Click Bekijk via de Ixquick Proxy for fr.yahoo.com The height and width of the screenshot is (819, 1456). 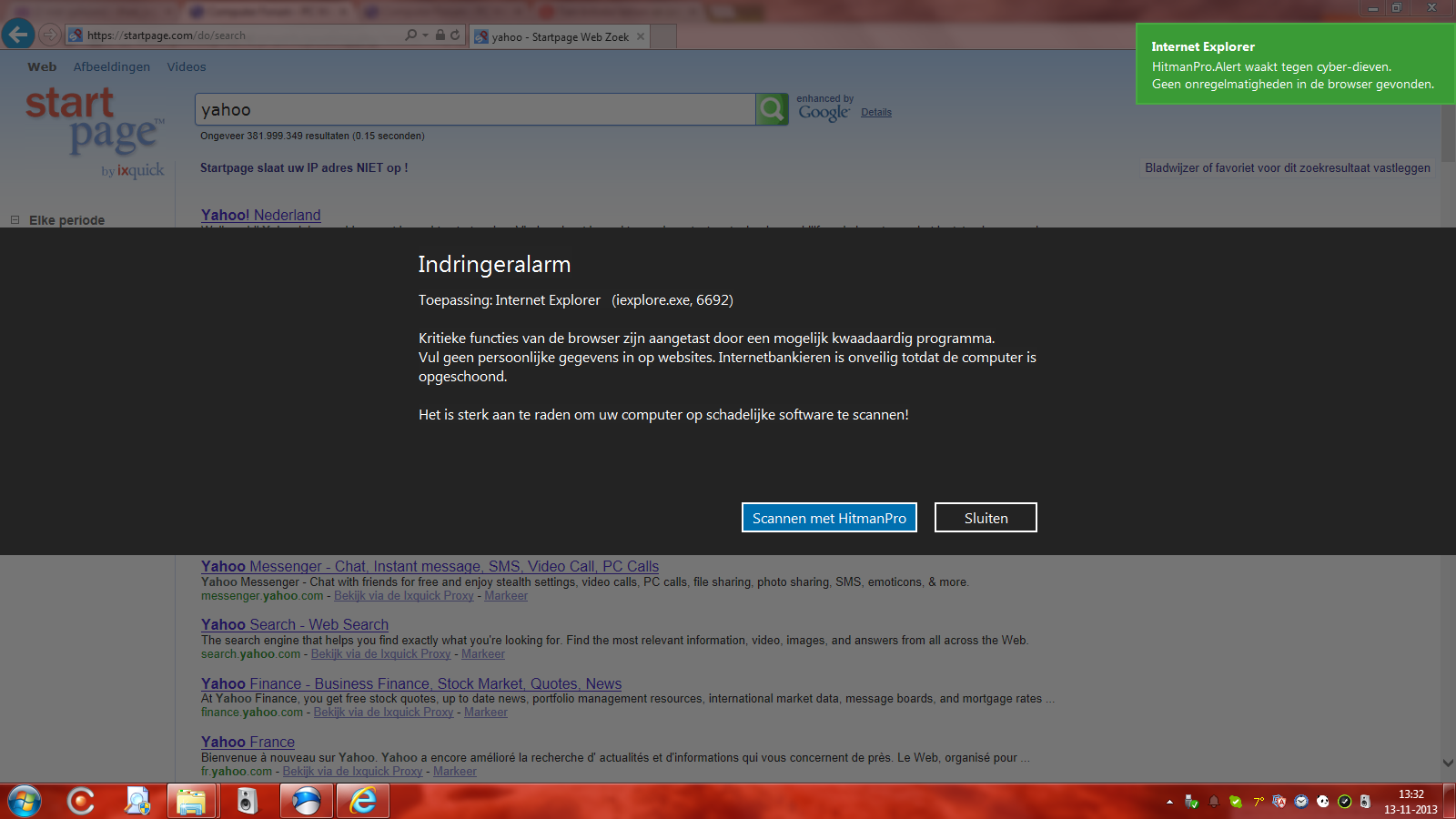coord(353,772)
